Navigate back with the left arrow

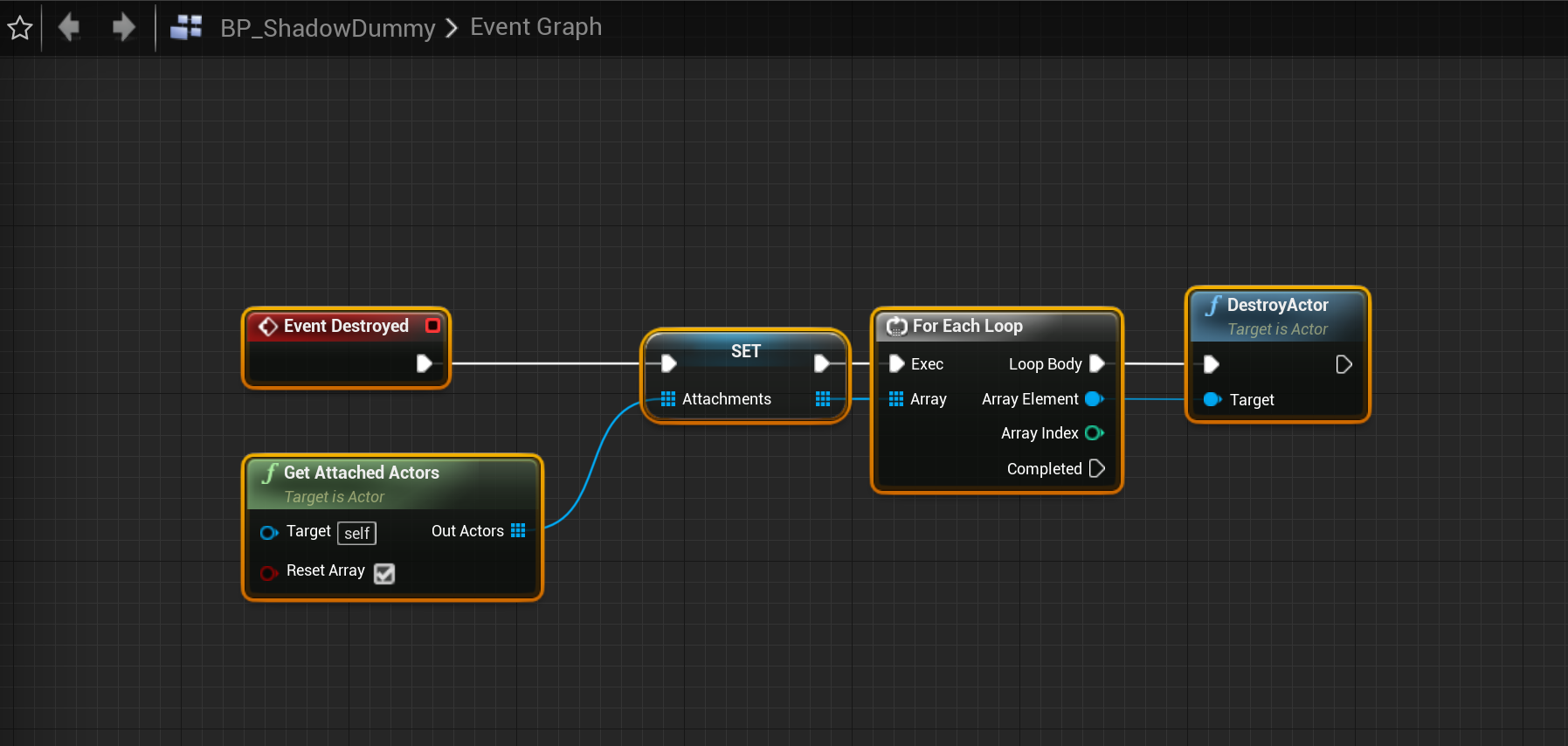coord(69,27)
